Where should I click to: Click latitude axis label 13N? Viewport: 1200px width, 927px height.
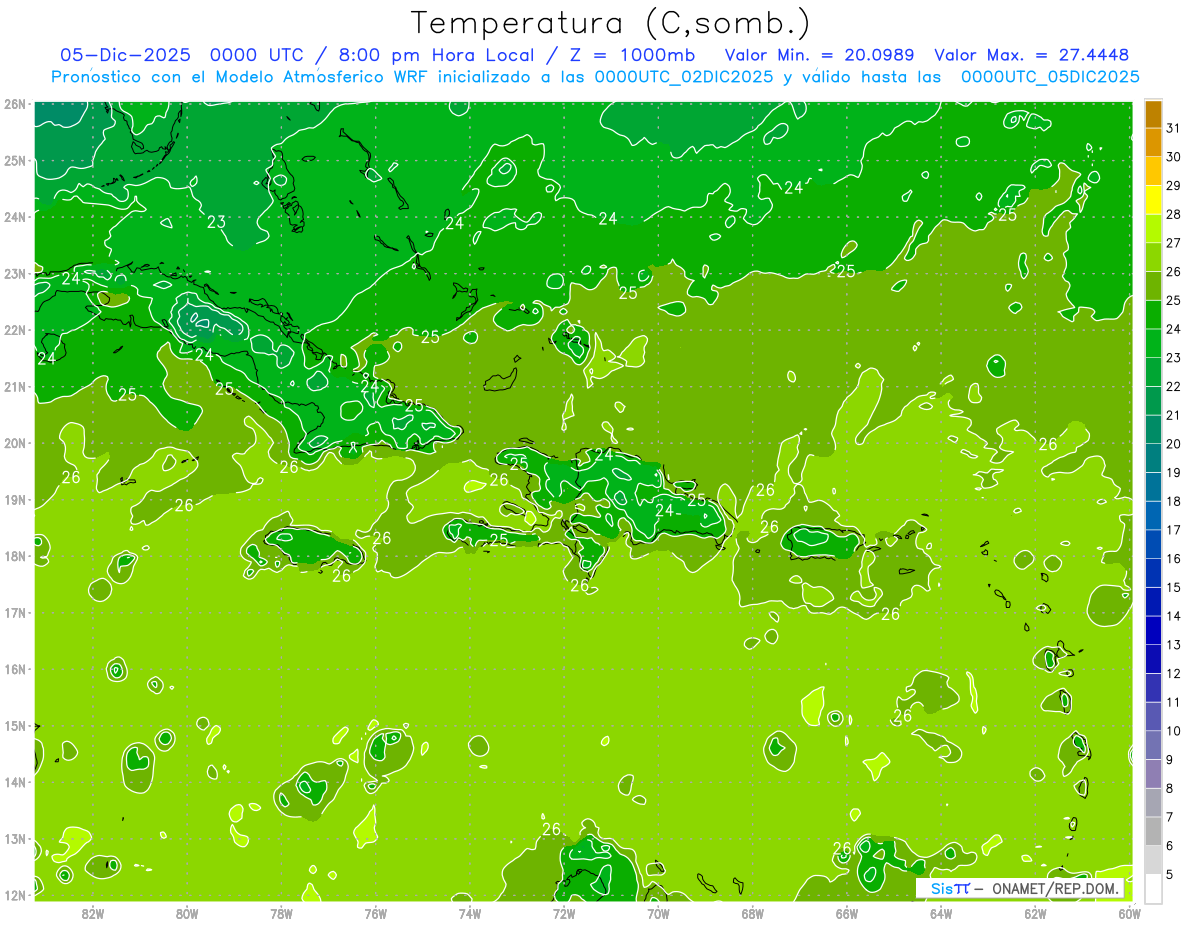pyautogui.click(x=14, y=838)
